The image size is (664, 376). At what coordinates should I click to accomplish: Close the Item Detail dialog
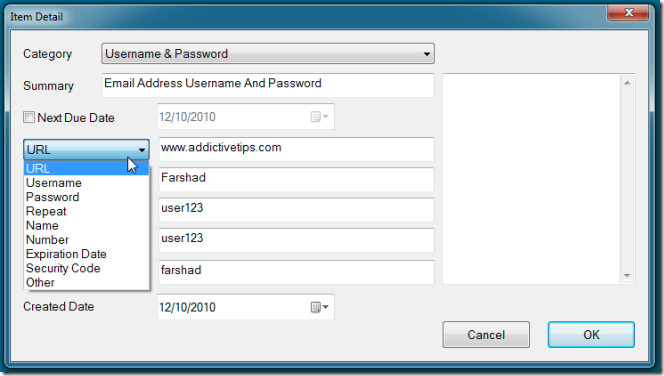click(x=628, y=13)
